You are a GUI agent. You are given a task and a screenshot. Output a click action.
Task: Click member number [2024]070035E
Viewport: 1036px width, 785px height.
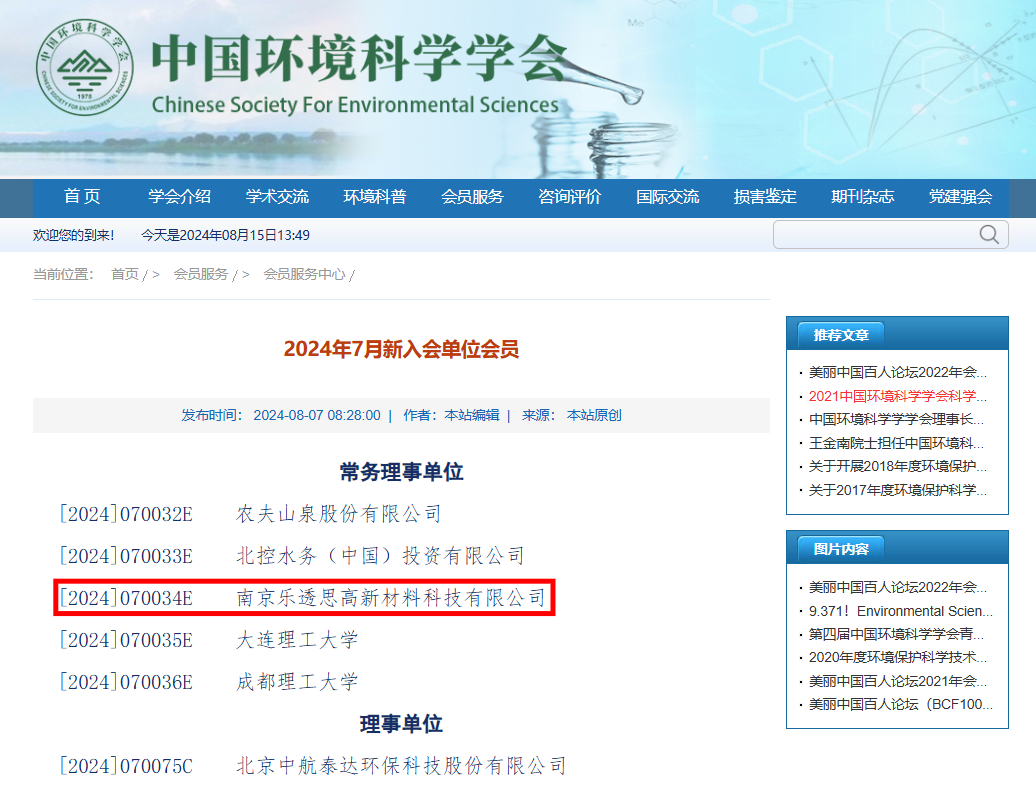tap(126, 640)
